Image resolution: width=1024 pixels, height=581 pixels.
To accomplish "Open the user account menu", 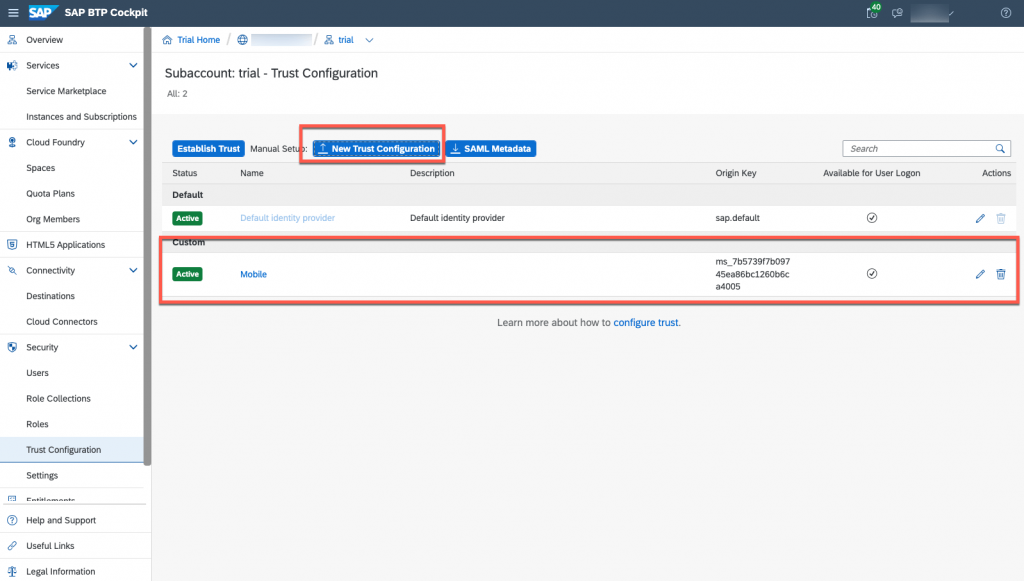I will tap(932, 13).
